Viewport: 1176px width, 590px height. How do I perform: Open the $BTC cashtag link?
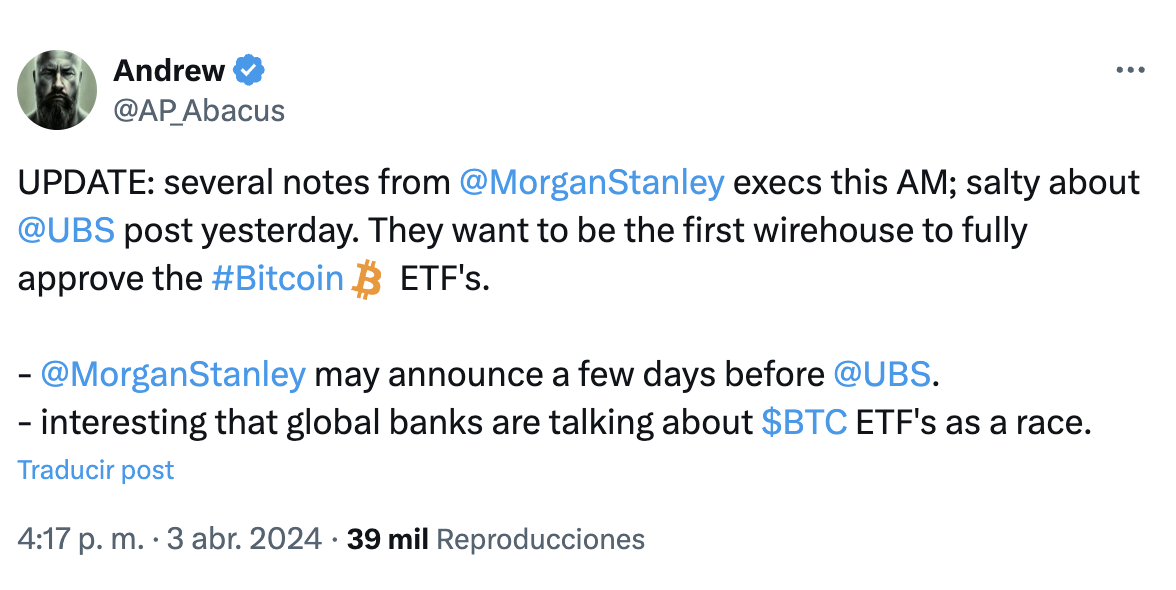click(804, 423)
